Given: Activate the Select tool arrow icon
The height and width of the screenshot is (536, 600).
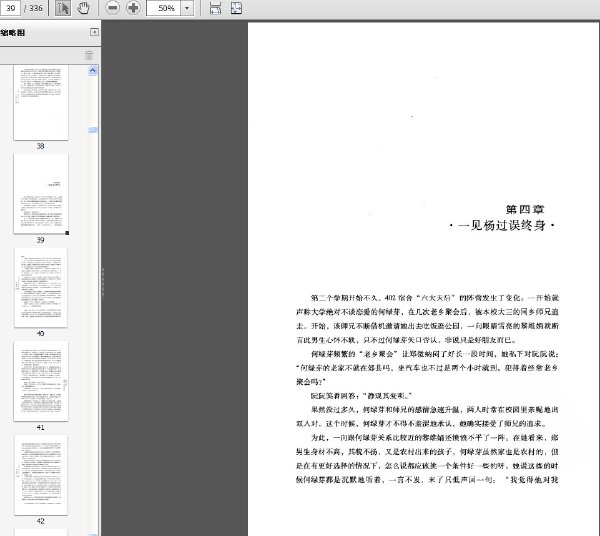Looking at the screenshot, I should (x=63, y=8).
